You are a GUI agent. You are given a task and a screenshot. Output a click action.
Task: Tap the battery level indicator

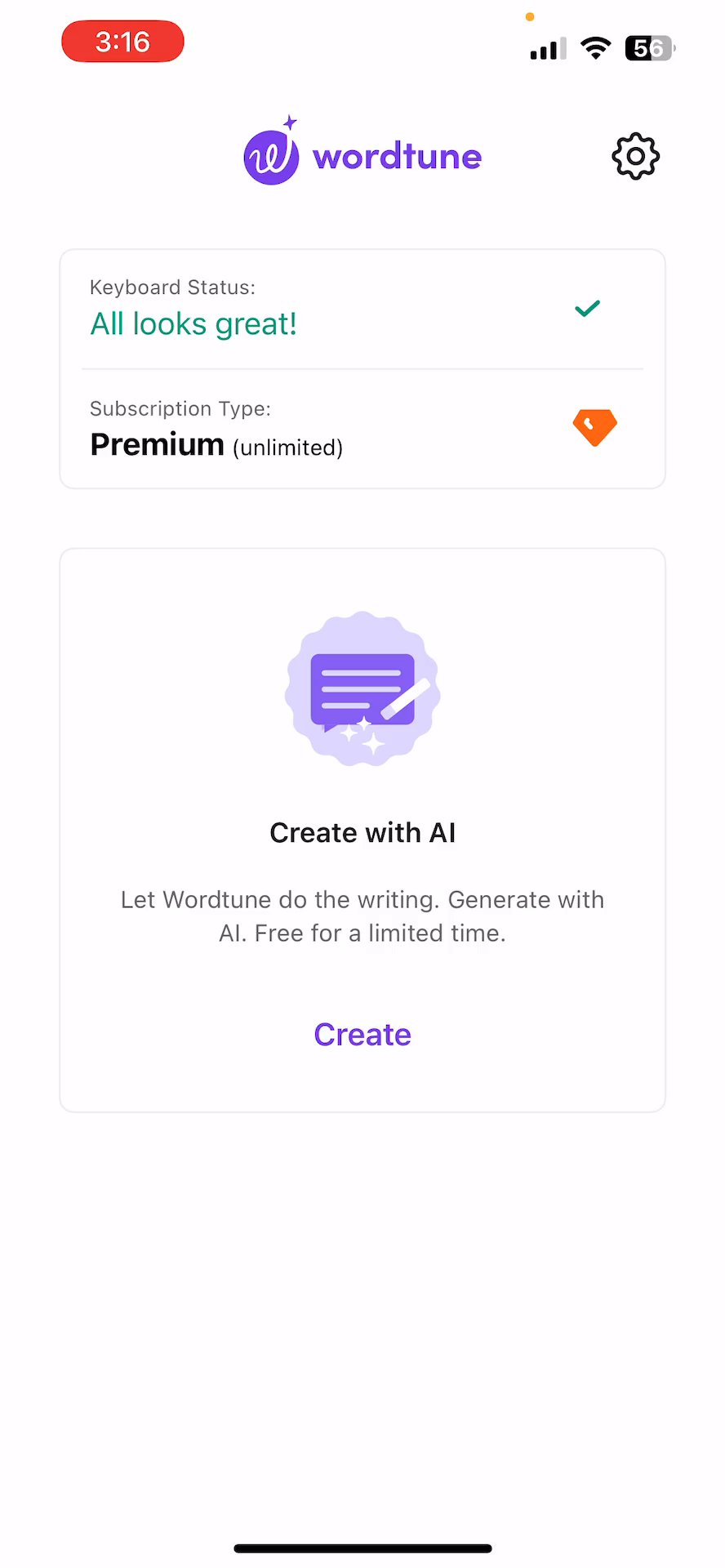click(650, 48)
